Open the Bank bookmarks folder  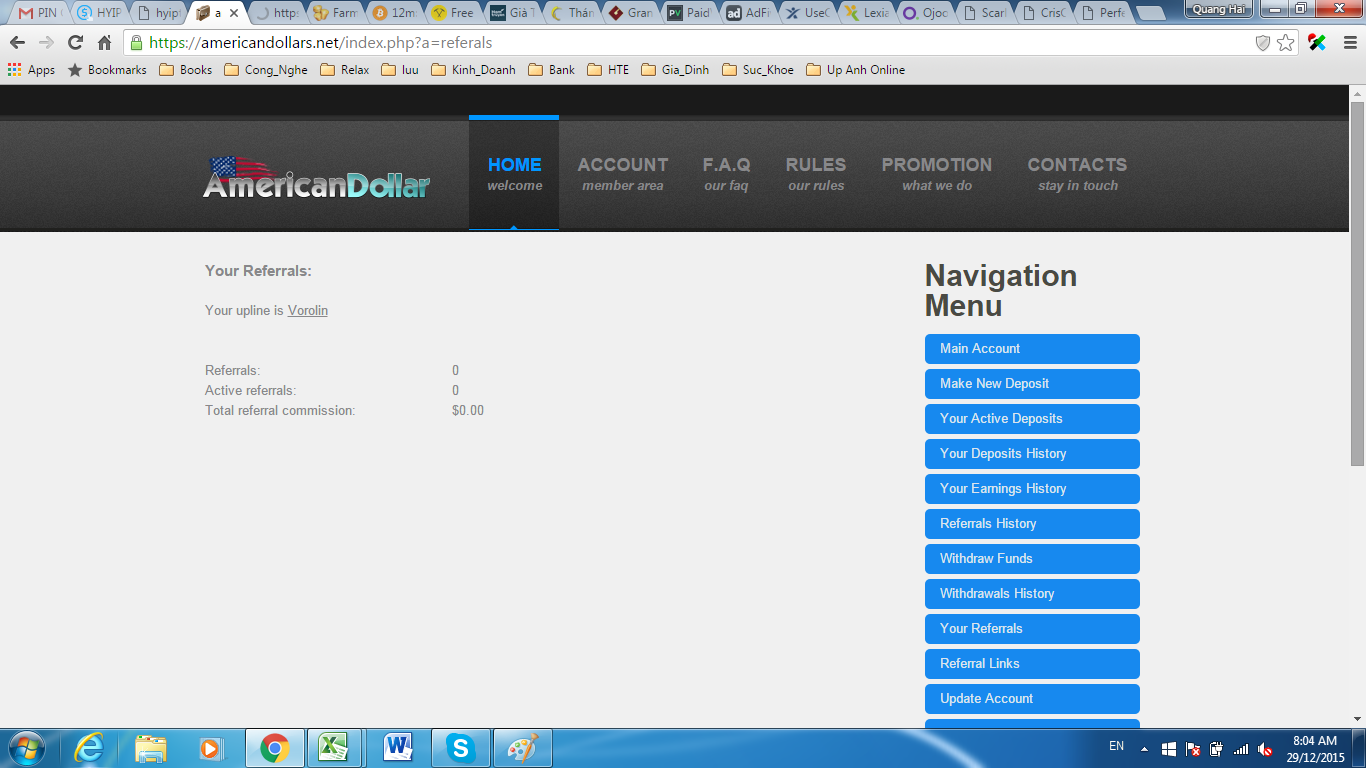552,70
